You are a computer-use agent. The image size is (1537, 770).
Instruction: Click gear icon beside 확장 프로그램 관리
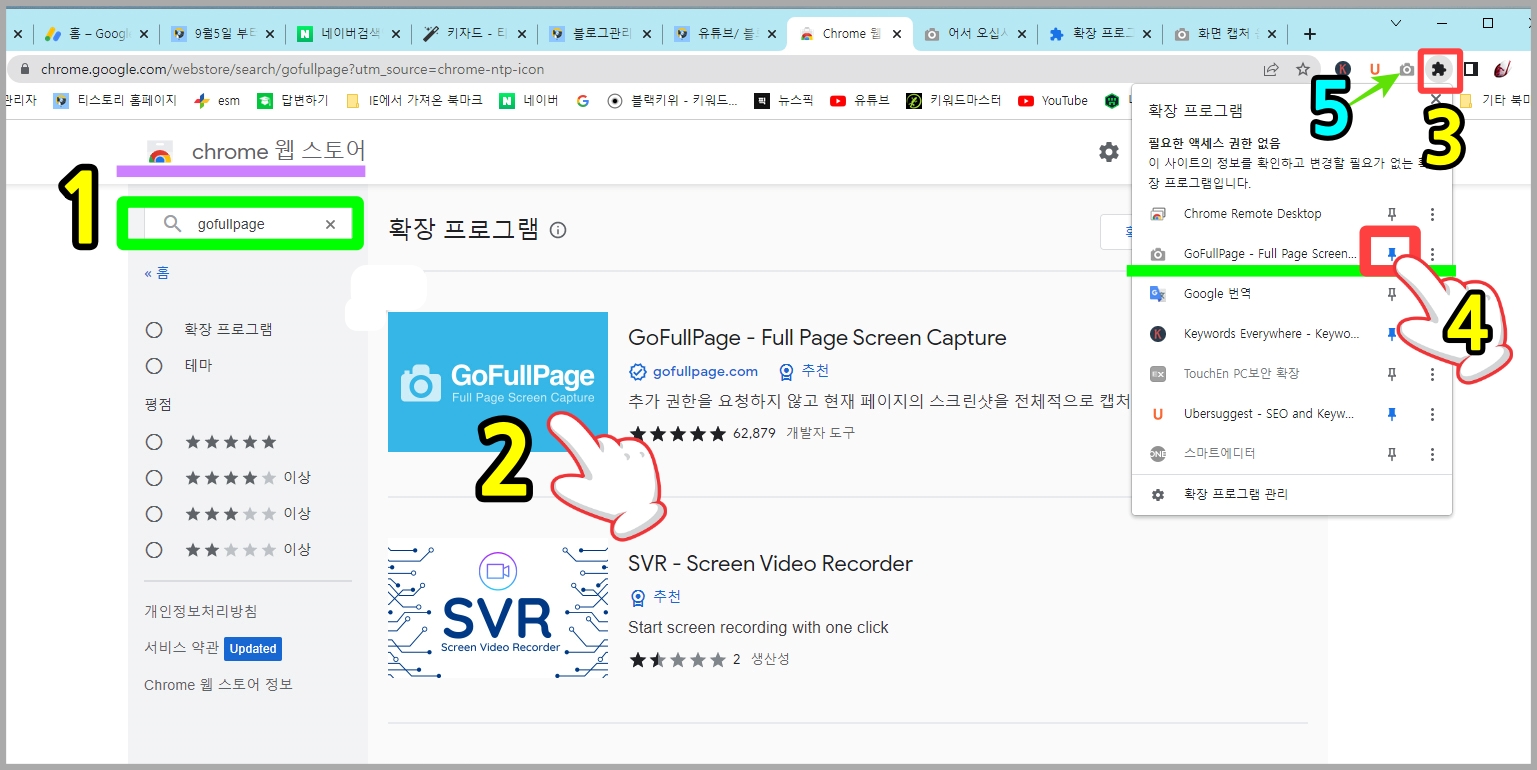(x=1158, y=495)
